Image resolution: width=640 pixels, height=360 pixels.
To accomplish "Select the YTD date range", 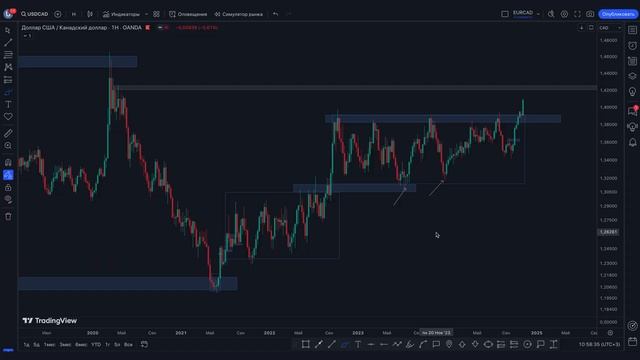I will [96, 344].
